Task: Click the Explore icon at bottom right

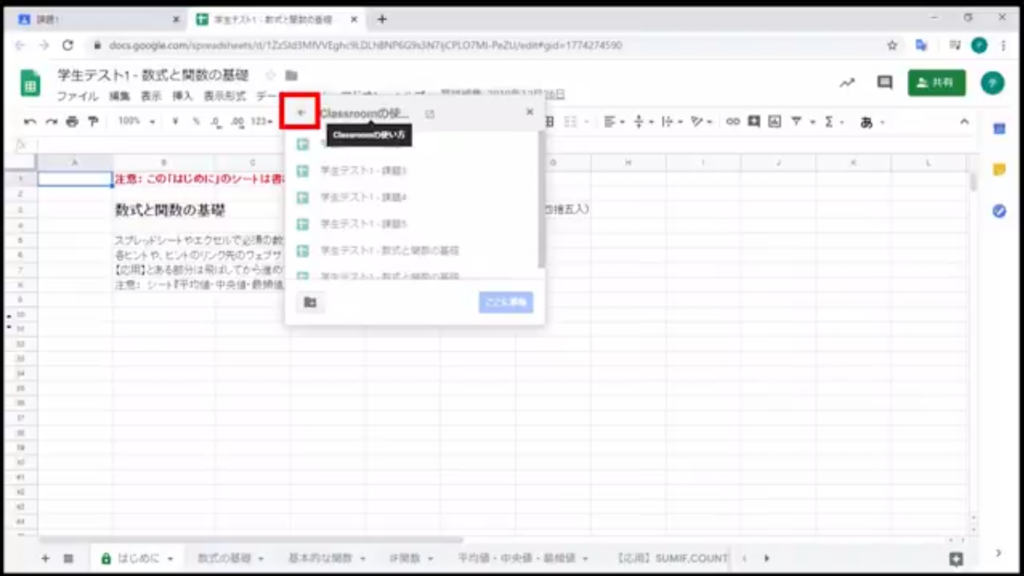Action: tap(956, 558)
